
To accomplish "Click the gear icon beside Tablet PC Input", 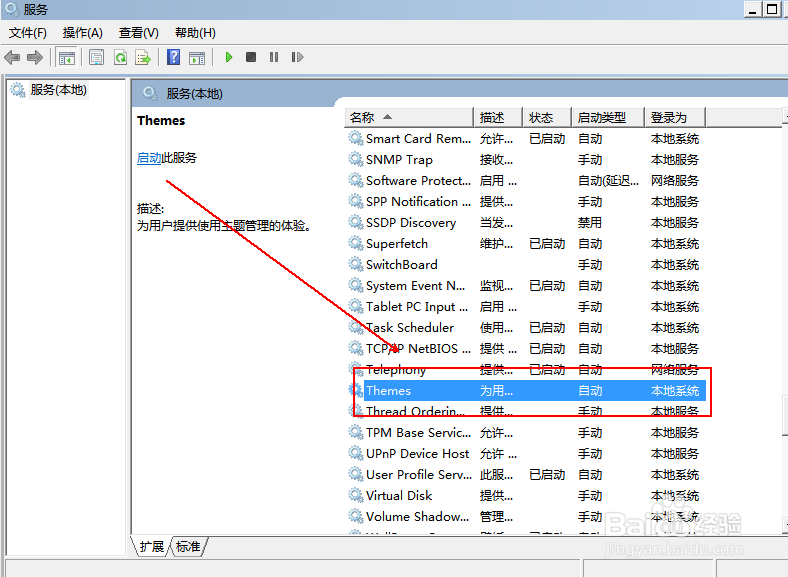I will coord(356,306).
